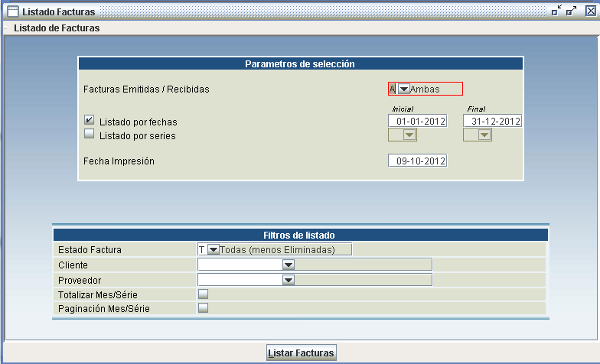The height and width of the screenshot is (364, 600).
Task: Click the Ambas value text
Action: pos(425,89)
